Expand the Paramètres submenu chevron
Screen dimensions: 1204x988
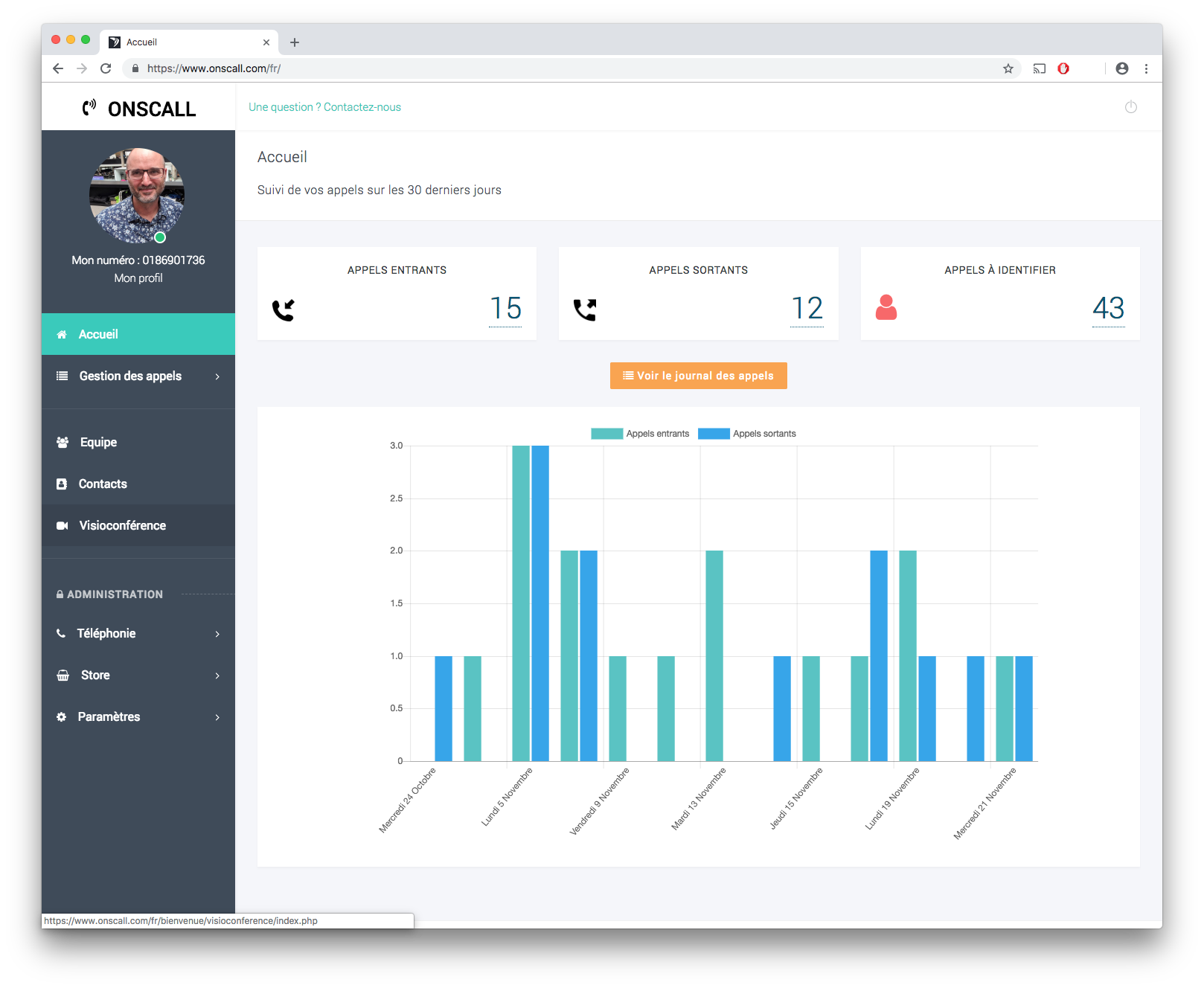(217, 717)
